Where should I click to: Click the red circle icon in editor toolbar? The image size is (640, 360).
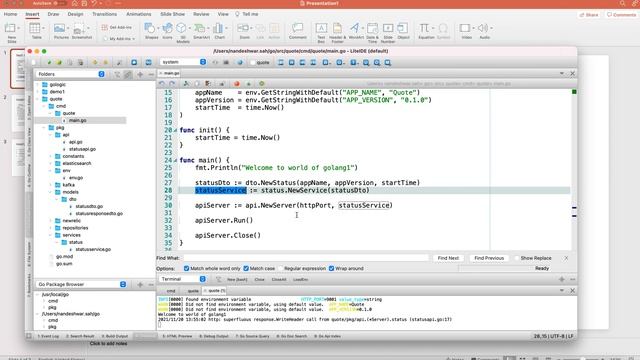pyautogui.click(x=236, y=83)
